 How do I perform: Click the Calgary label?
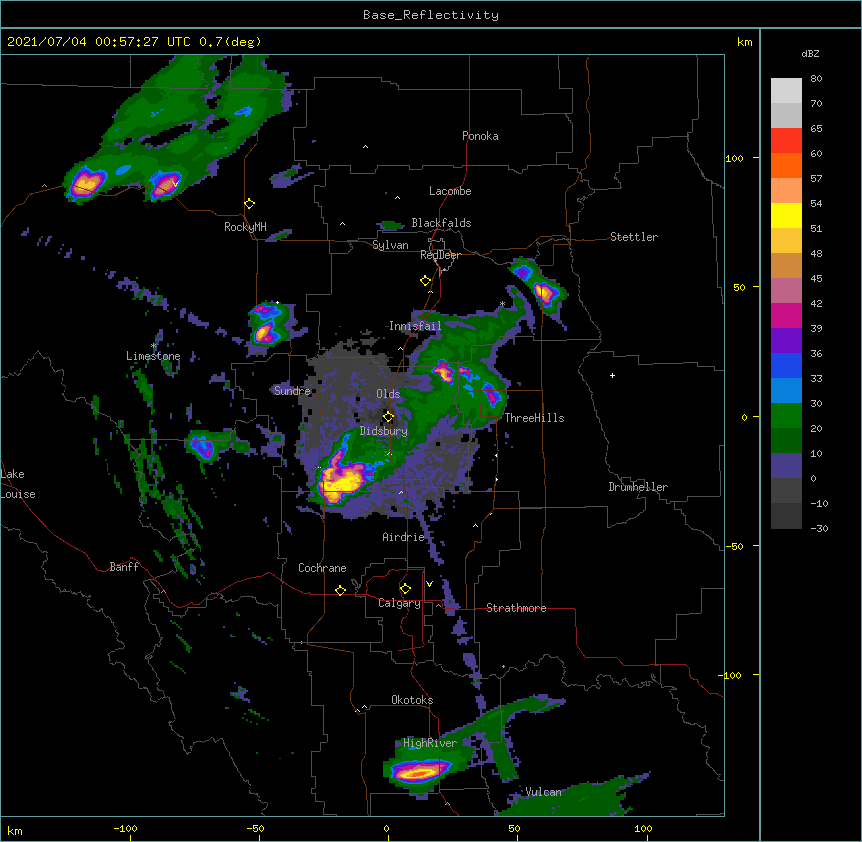399,603
